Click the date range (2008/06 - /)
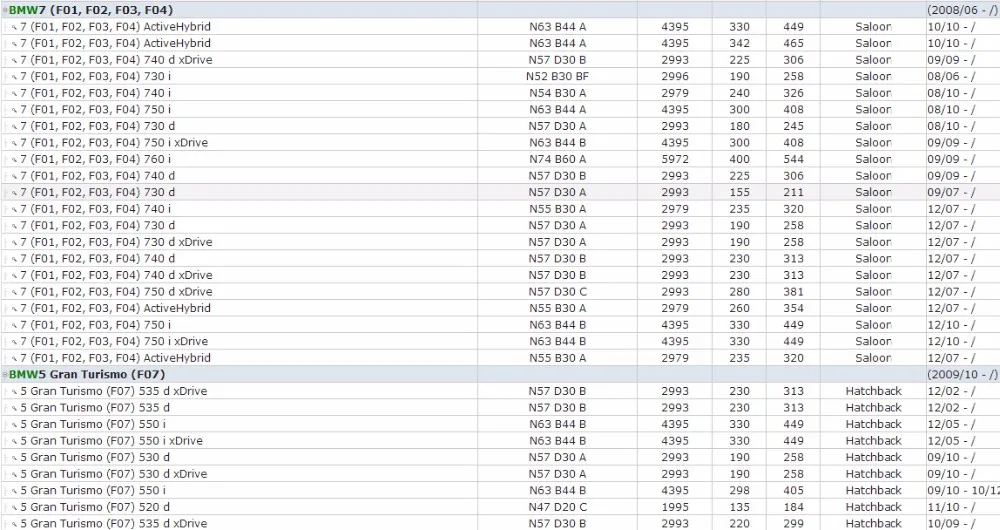Screen dimensions: 1000x530 click(x=962, y=10)
